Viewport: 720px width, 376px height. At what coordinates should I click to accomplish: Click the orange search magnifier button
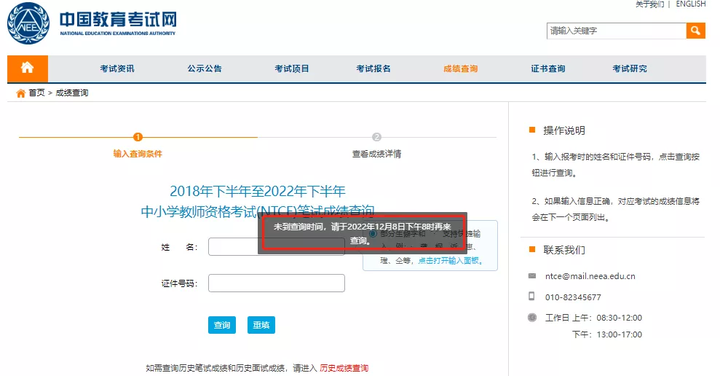point(696,31)
